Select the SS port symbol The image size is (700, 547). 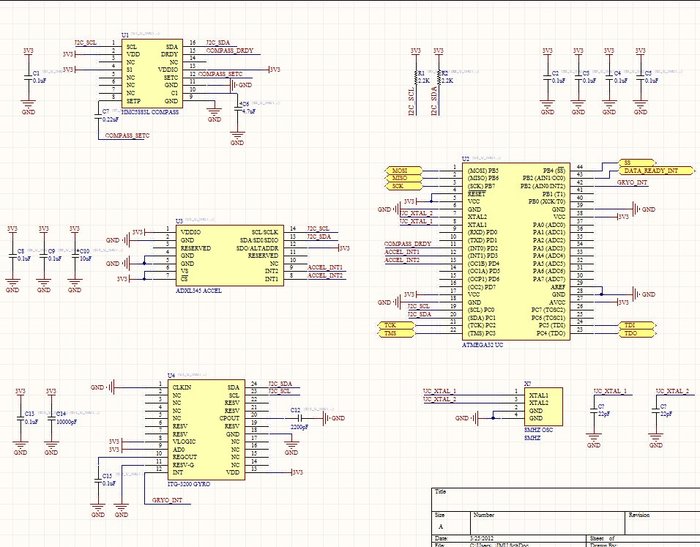(638, 163)
